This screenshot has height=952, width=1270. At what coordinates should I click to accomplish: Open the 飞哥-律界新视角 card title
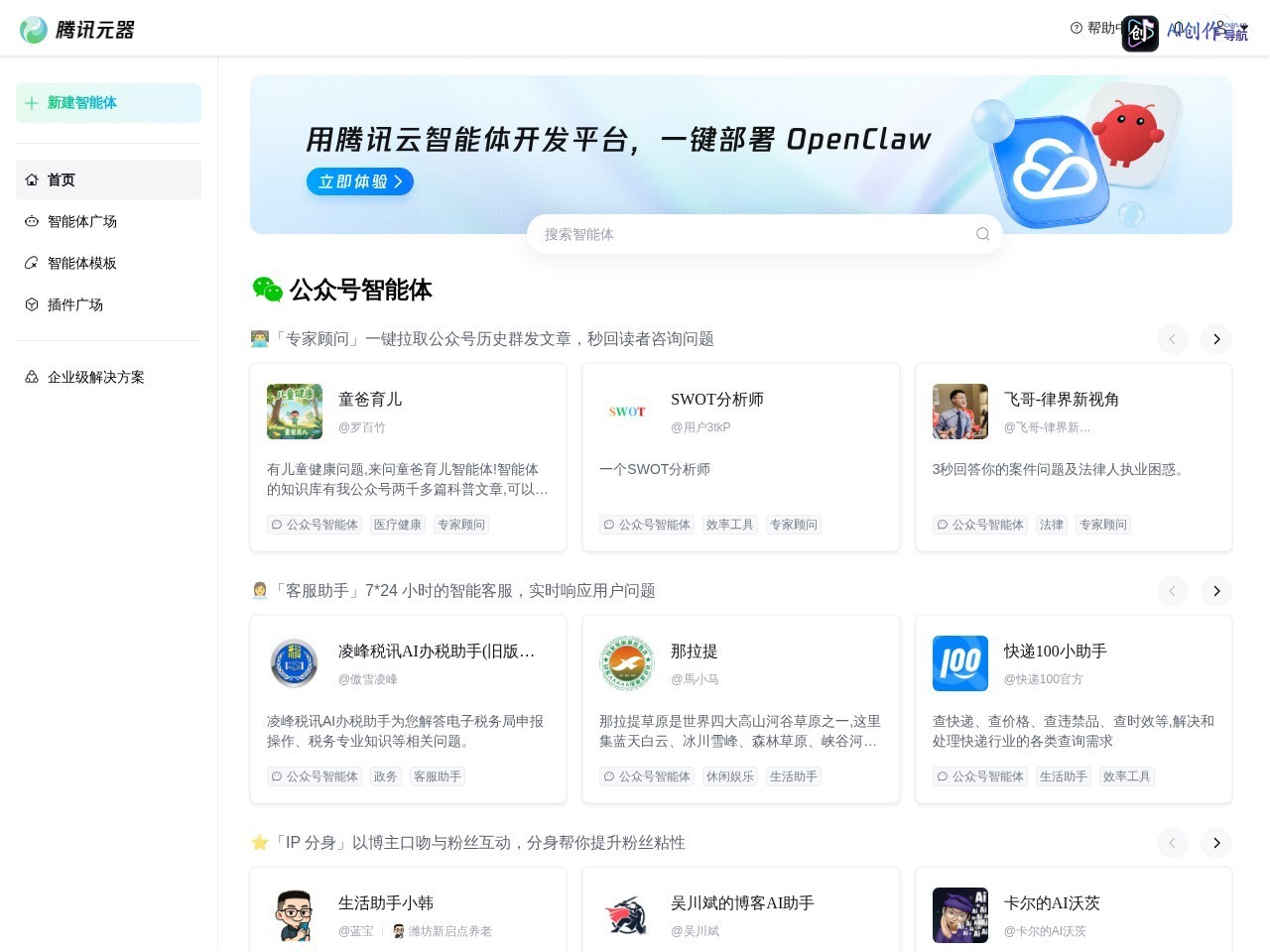[x=1062, y=400]
